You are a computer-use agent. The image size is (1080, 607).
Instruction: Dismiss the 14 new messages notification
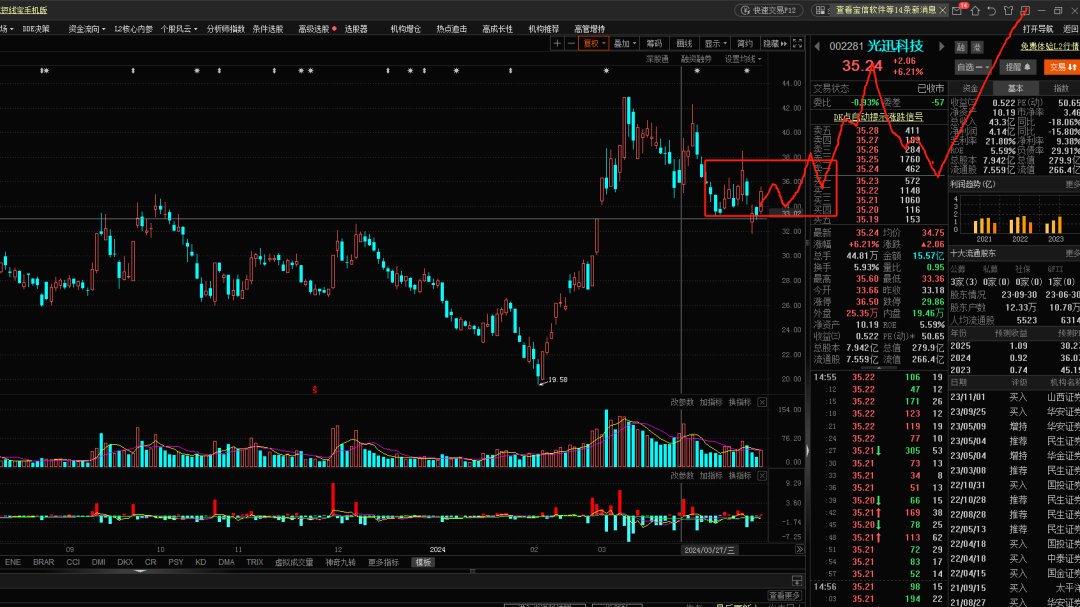tap(942, 10)
